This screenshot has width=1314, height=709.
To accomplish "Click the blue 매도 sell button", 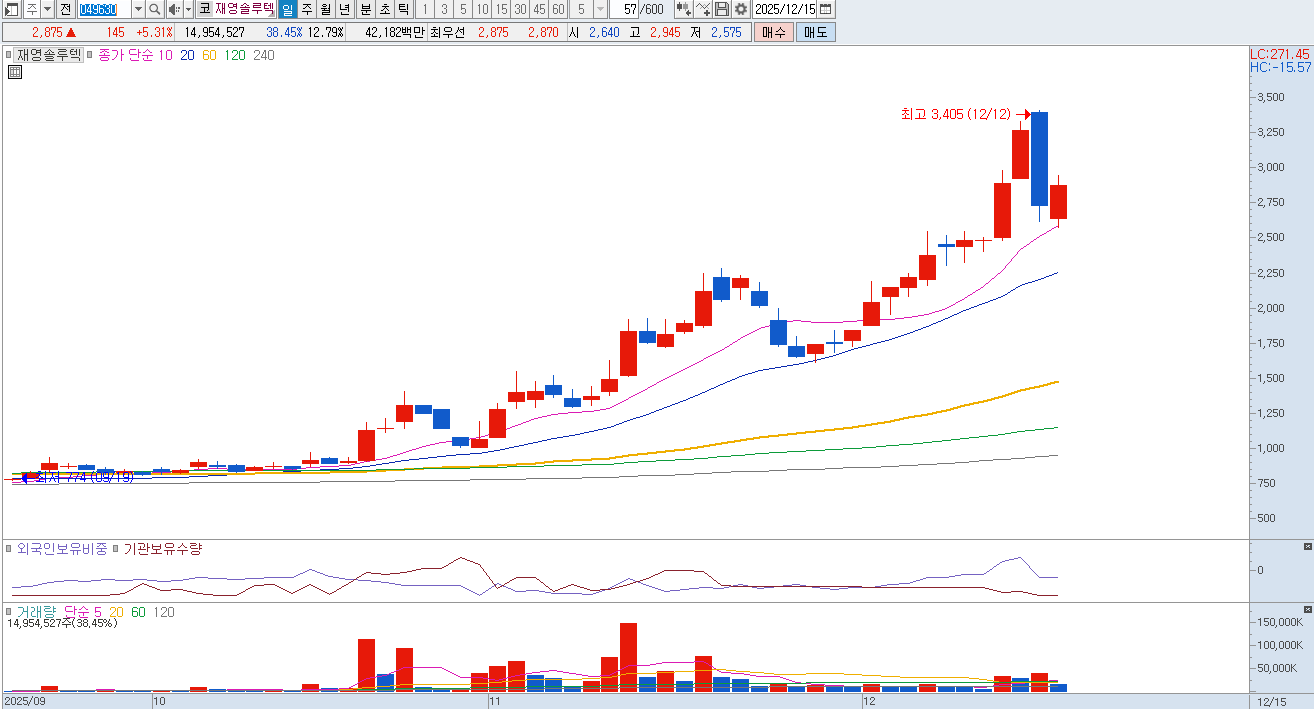I will [815, 32].
